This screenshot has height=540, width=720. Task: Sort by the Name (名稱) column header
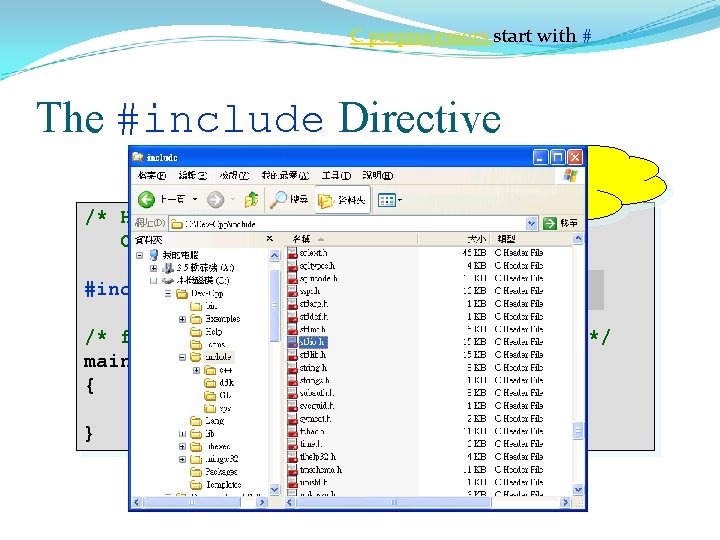351,239
